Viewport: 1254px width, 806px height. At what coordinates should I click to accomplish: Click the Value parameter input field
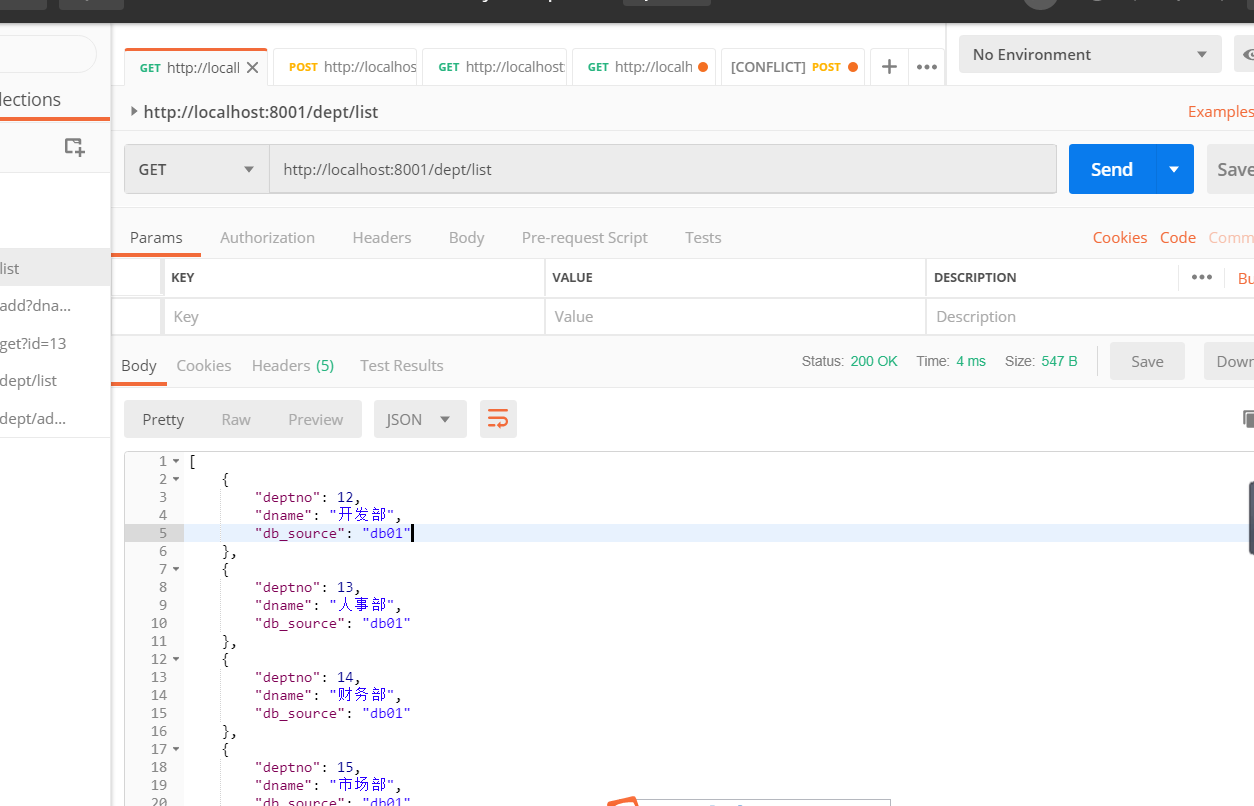click(736, 316)
